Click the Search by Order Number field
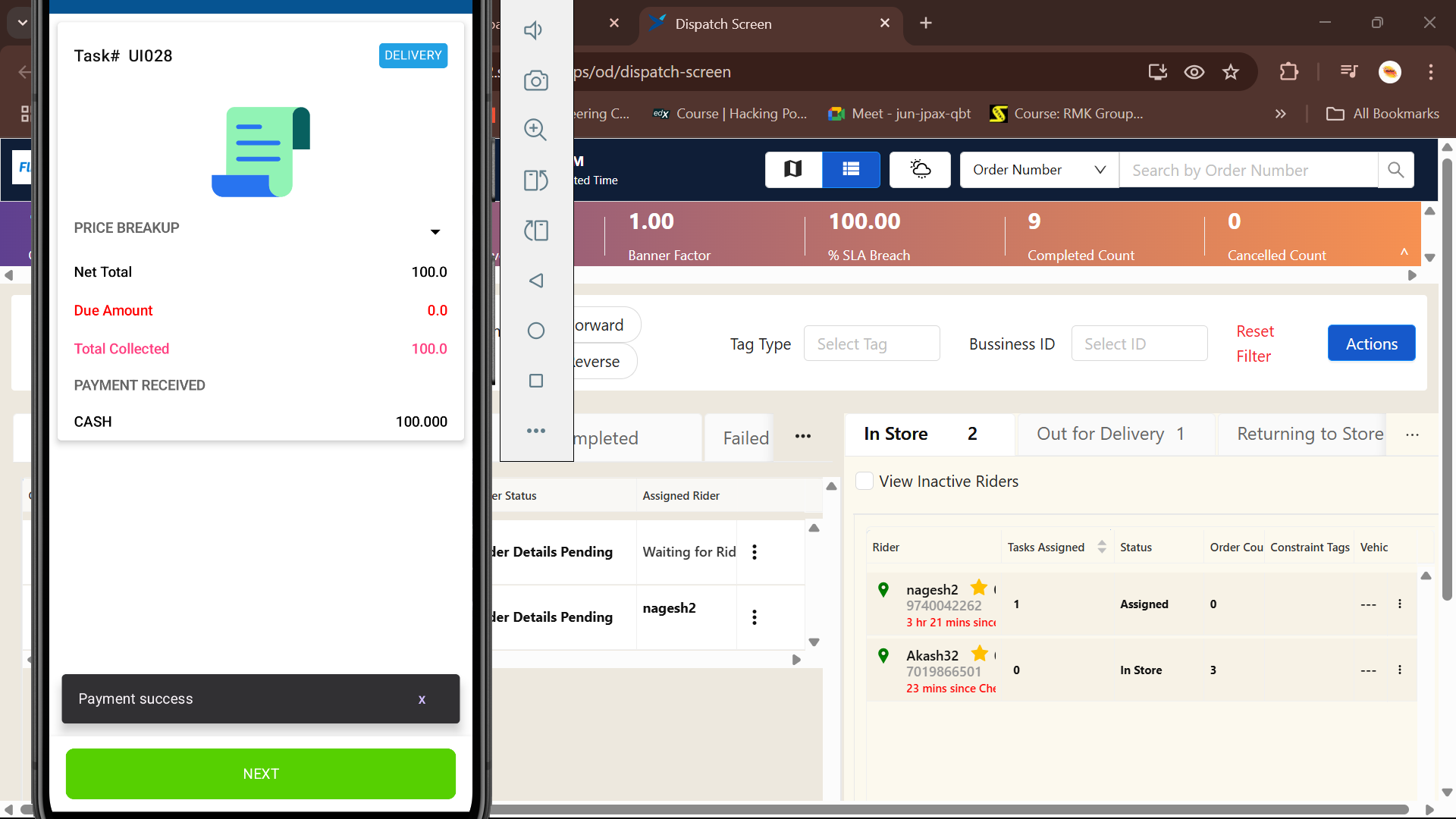 point(1247,170)
